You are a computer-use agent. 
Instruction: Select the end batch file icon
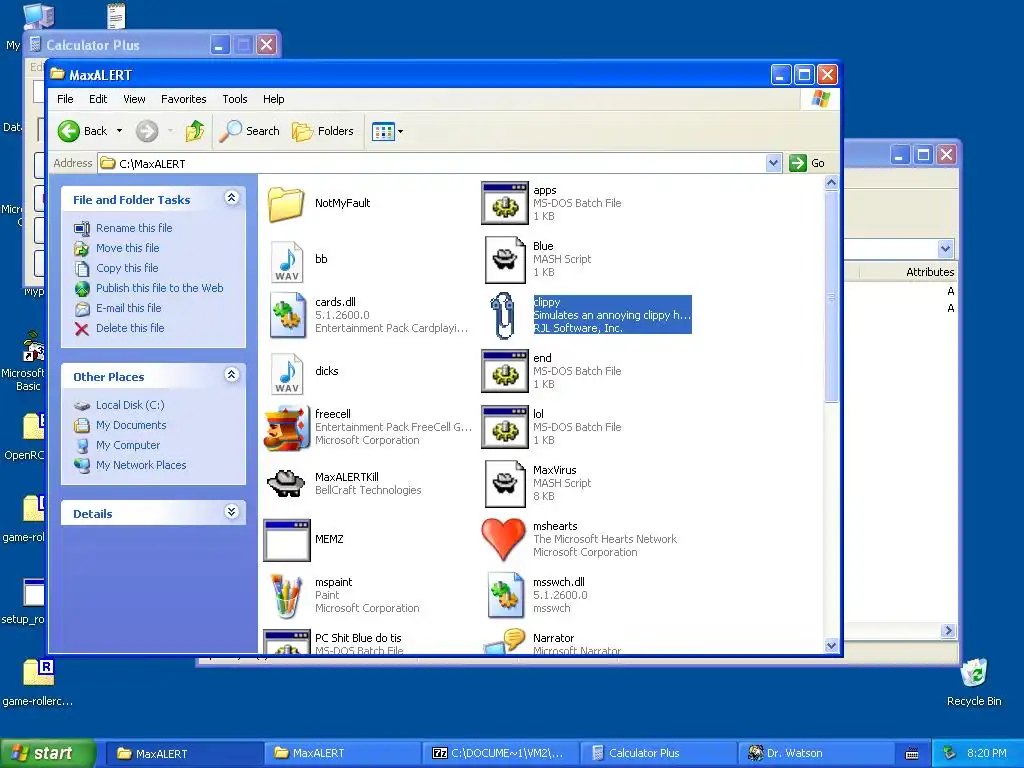(x=505, y=371)
